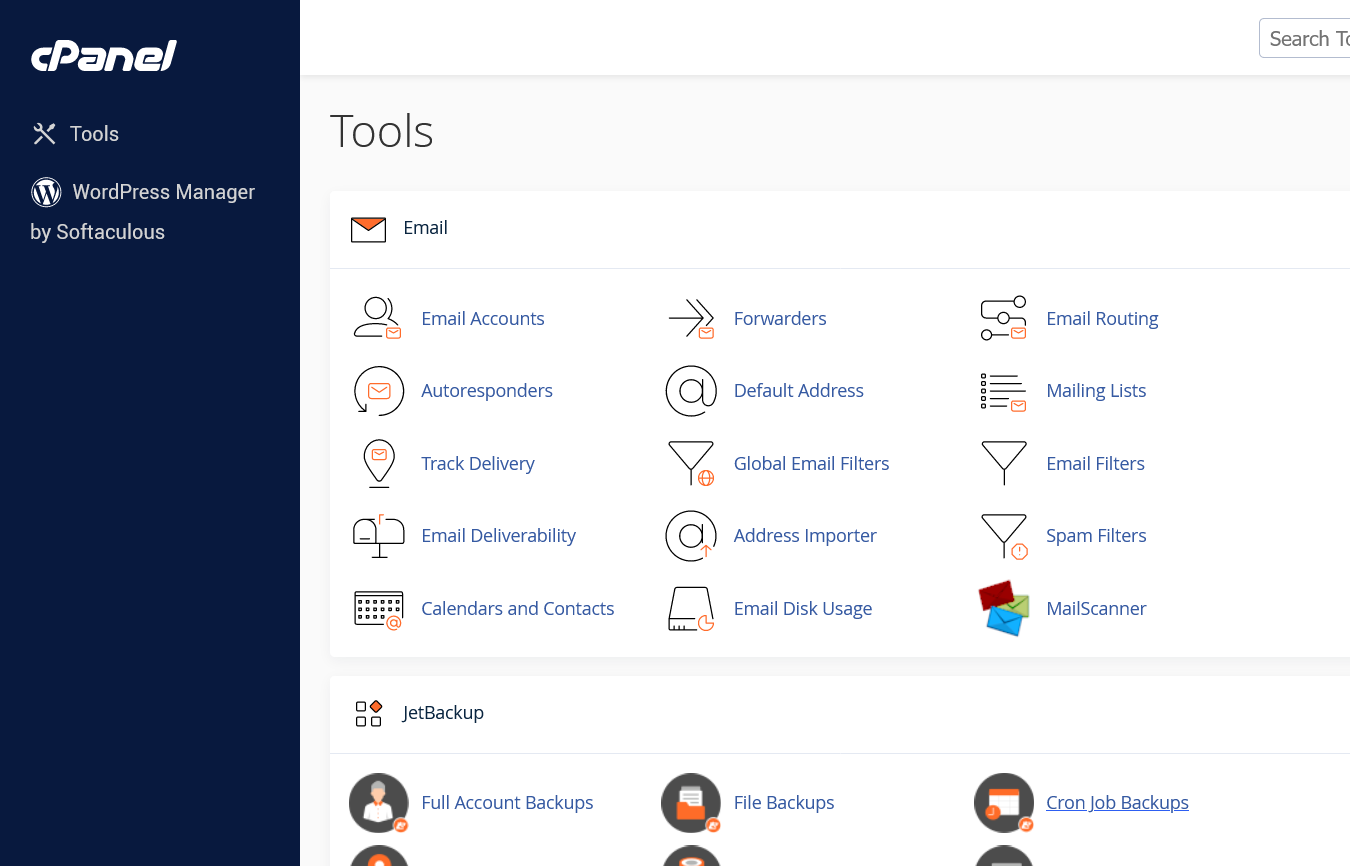The width and height of the screenshot is (1350, 866).
Task: Select Tools in the sidebar
Action: coord(93,133)
